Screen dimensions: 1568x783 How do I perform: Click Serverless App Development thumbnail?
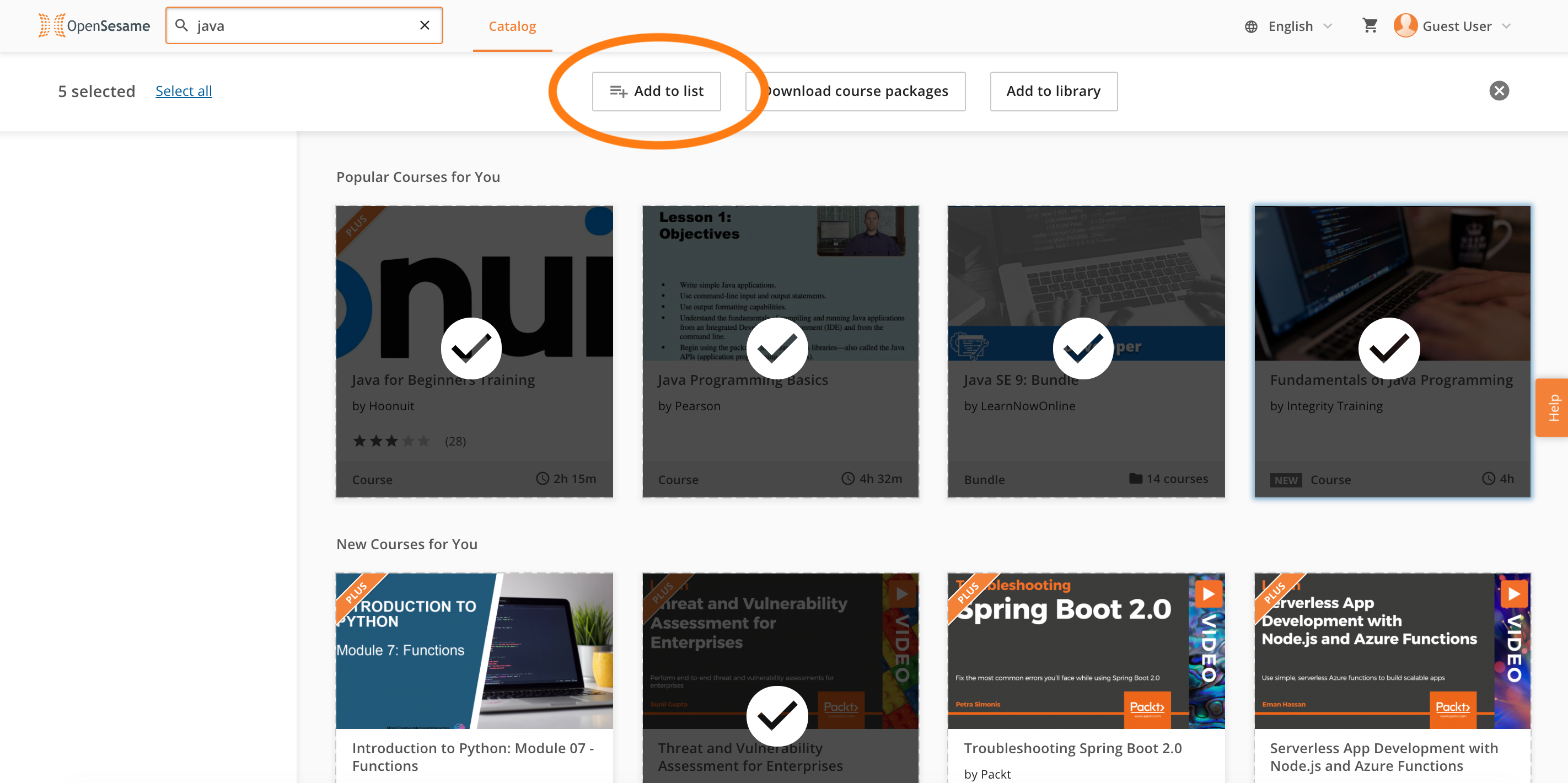point(1392,651)
